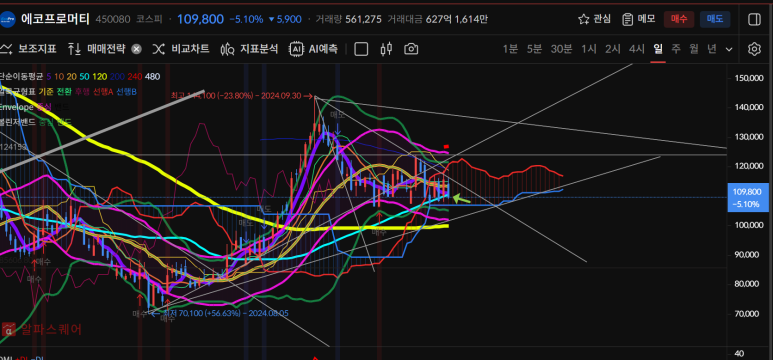773x360 pixels.
Task: Switch to the 2시 timeframe
Action: 613,49
